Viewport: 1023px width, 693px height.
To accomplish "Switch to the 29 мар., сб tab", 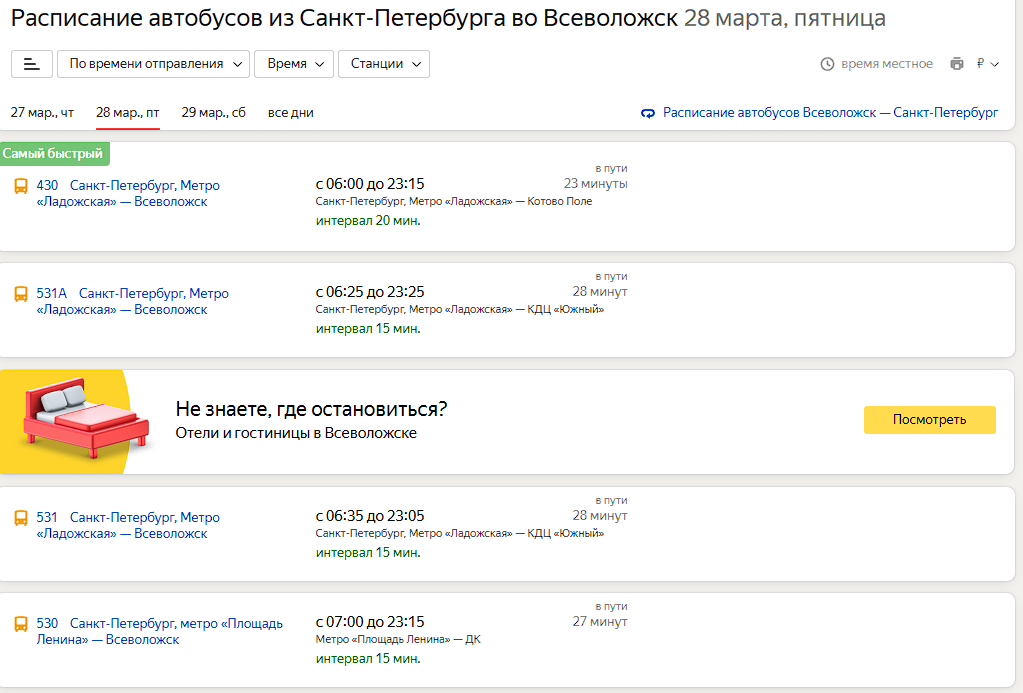I will click(213, 113).
